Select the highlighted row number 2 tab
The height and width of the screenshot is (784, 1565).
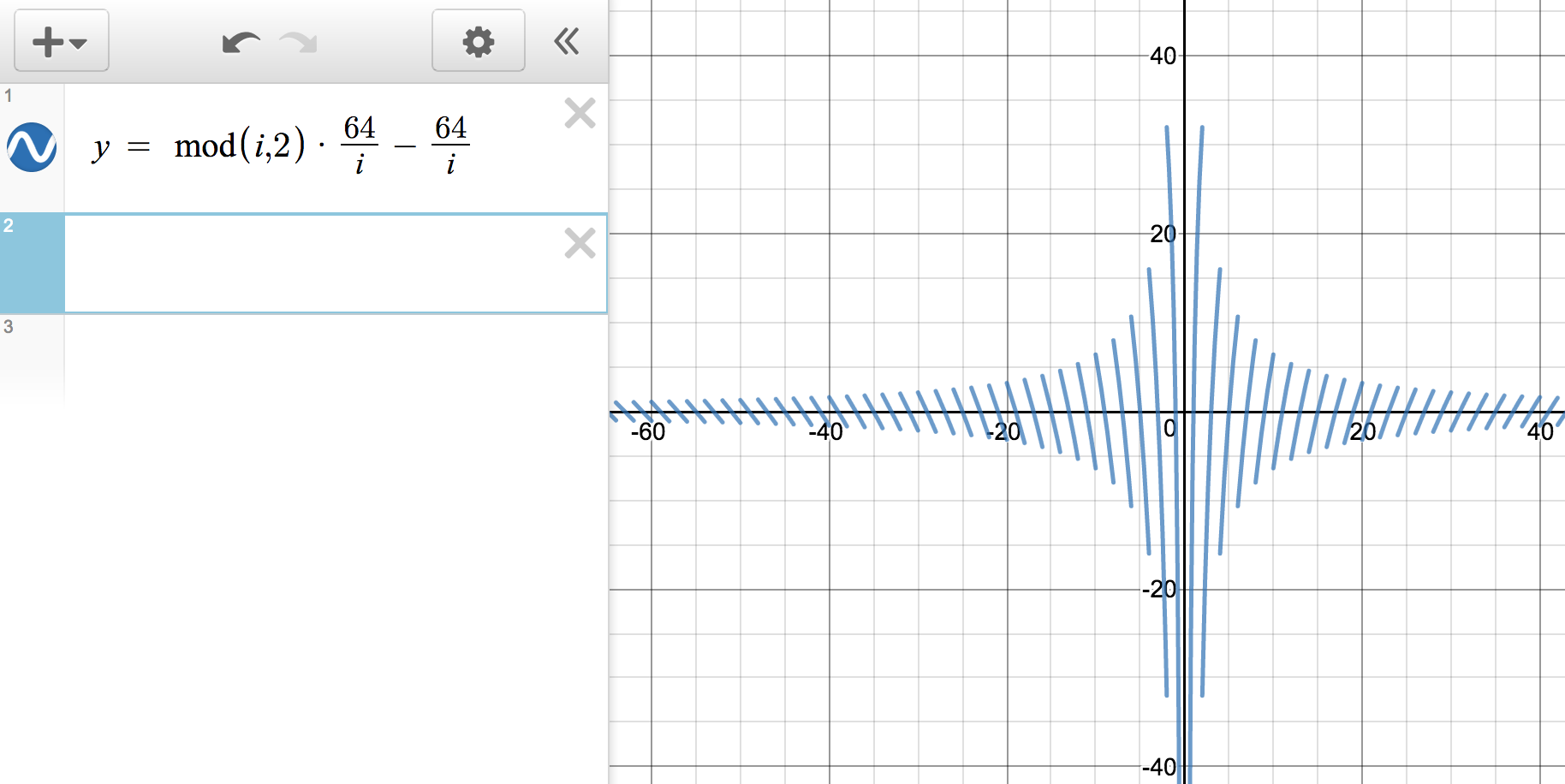[x=32, y=264]
